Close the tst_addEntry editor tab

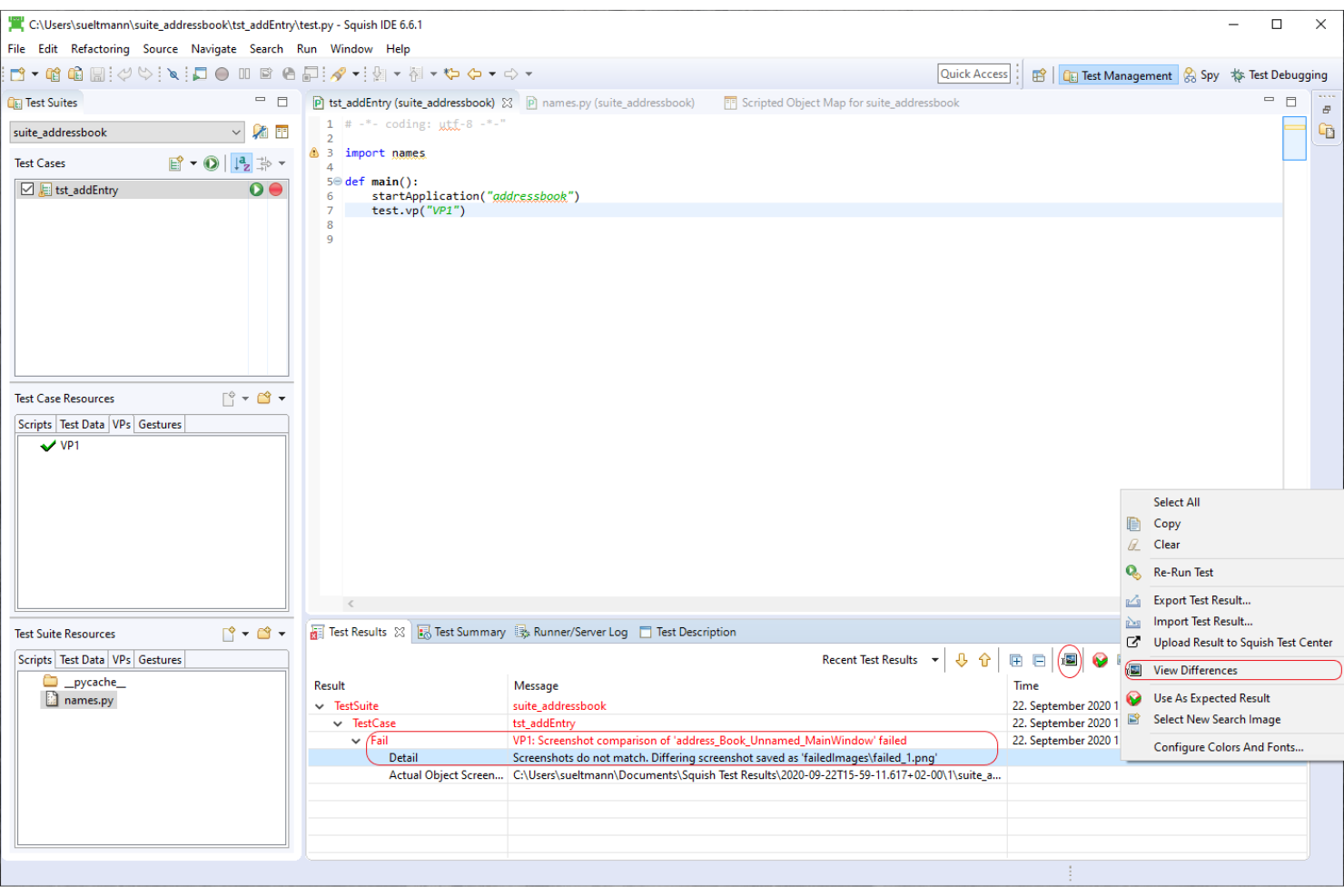pos(508,103)
